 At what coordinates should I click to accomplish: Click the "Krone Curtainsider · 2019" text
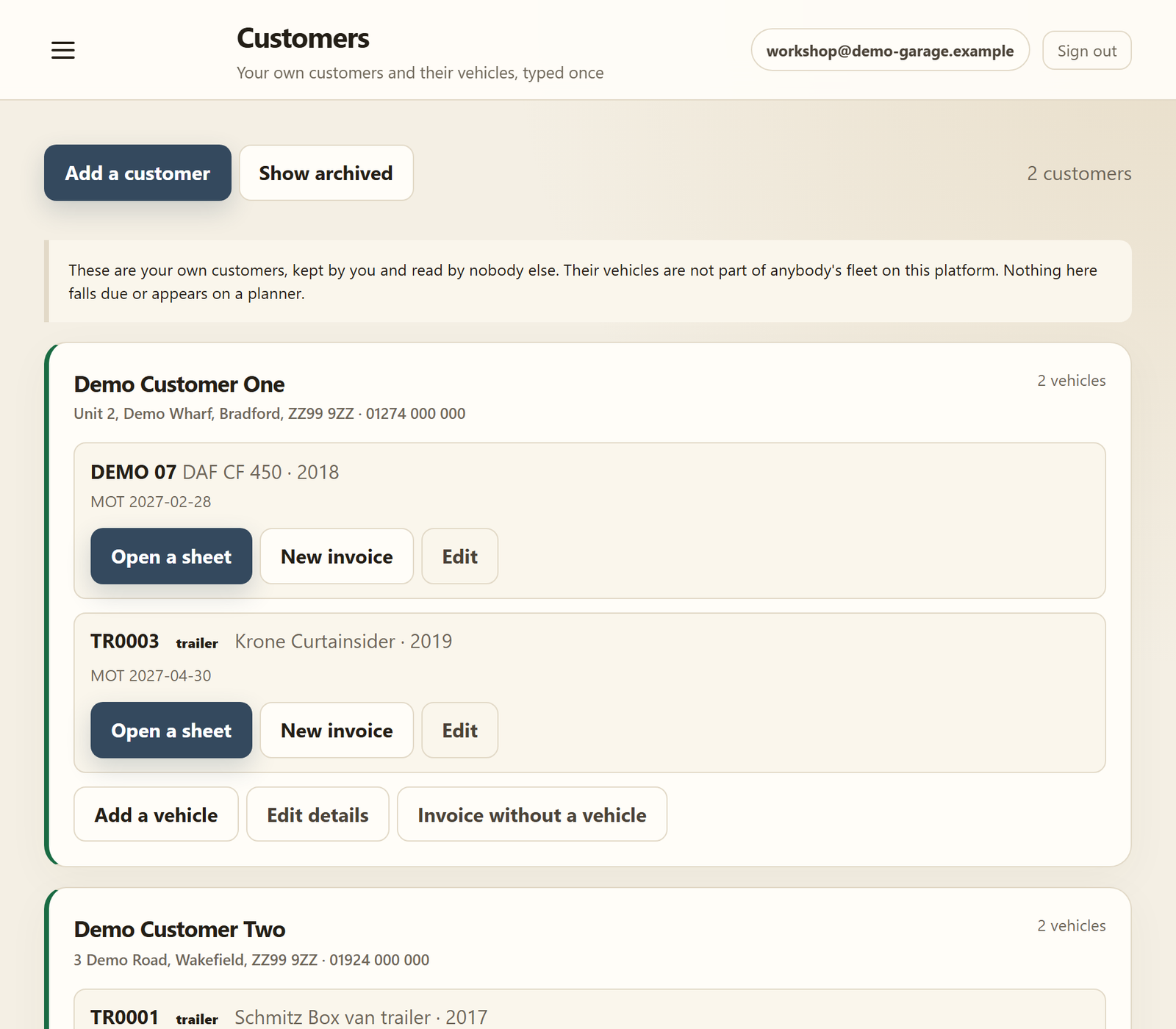point(343,642)
